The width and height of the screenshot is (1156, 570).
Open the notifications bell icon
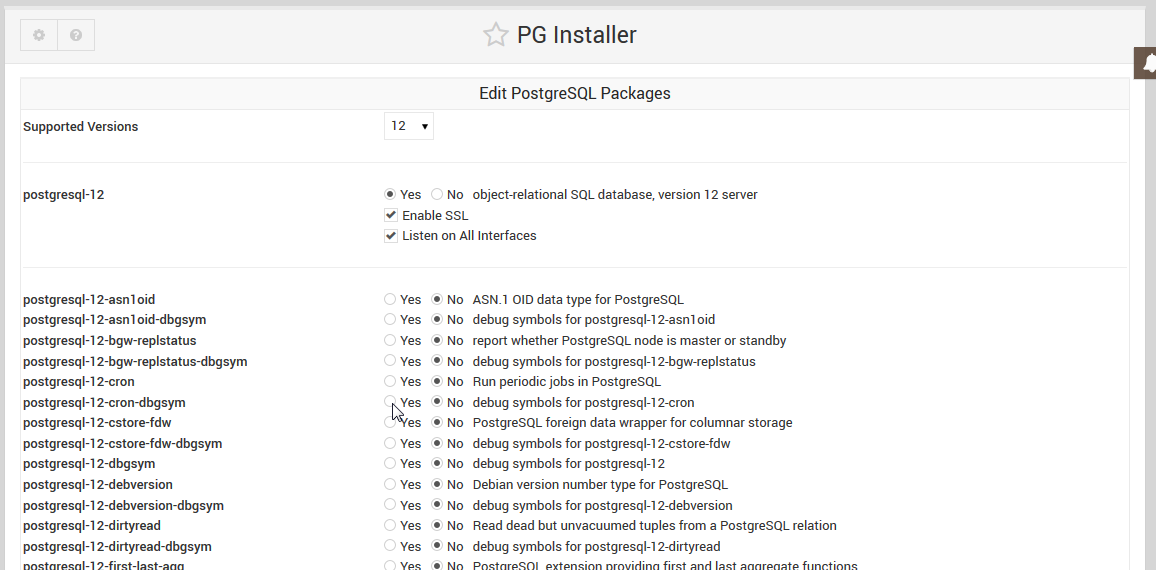pyautogui.click(x=1146, y=63)
